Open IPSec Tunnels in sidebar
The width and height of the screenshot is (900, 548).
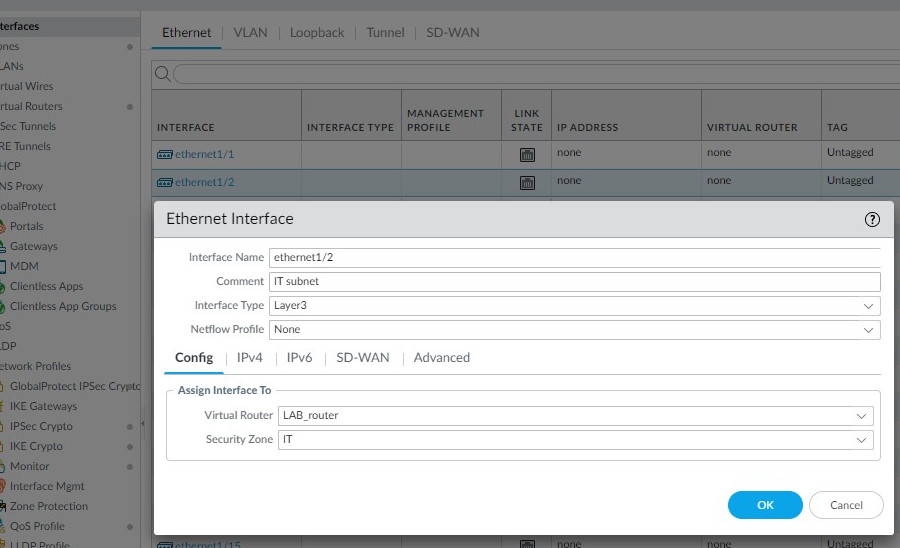(x=28, y=126)
